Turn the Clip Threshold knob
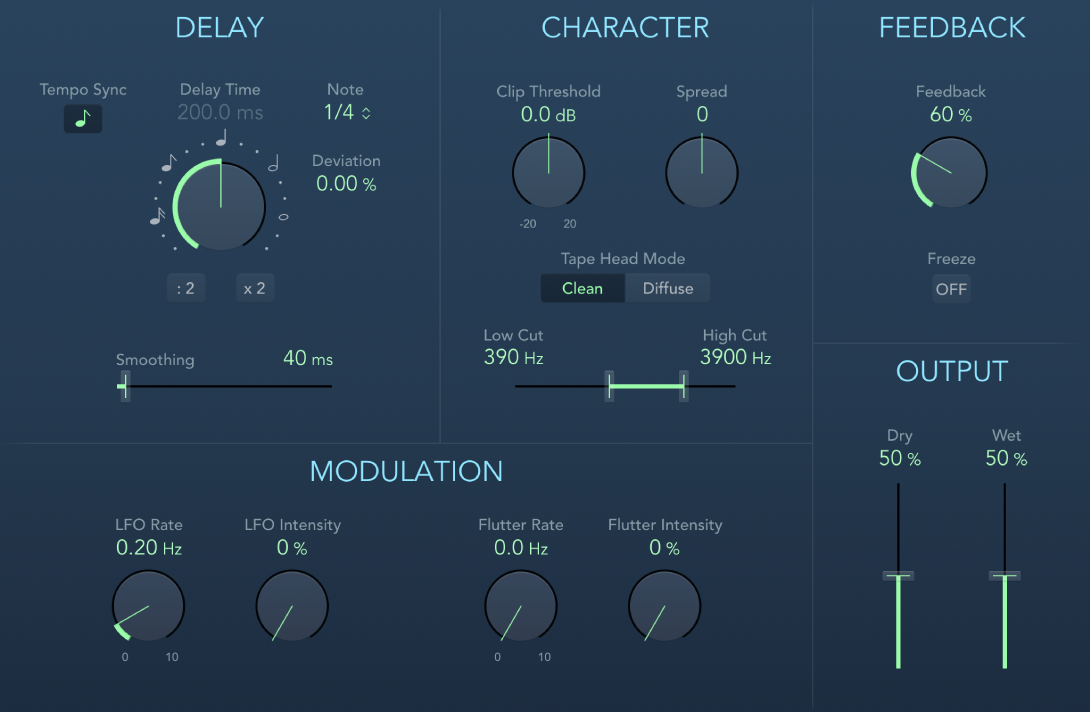Screen dimensions: 1091x713 (548, 172)
